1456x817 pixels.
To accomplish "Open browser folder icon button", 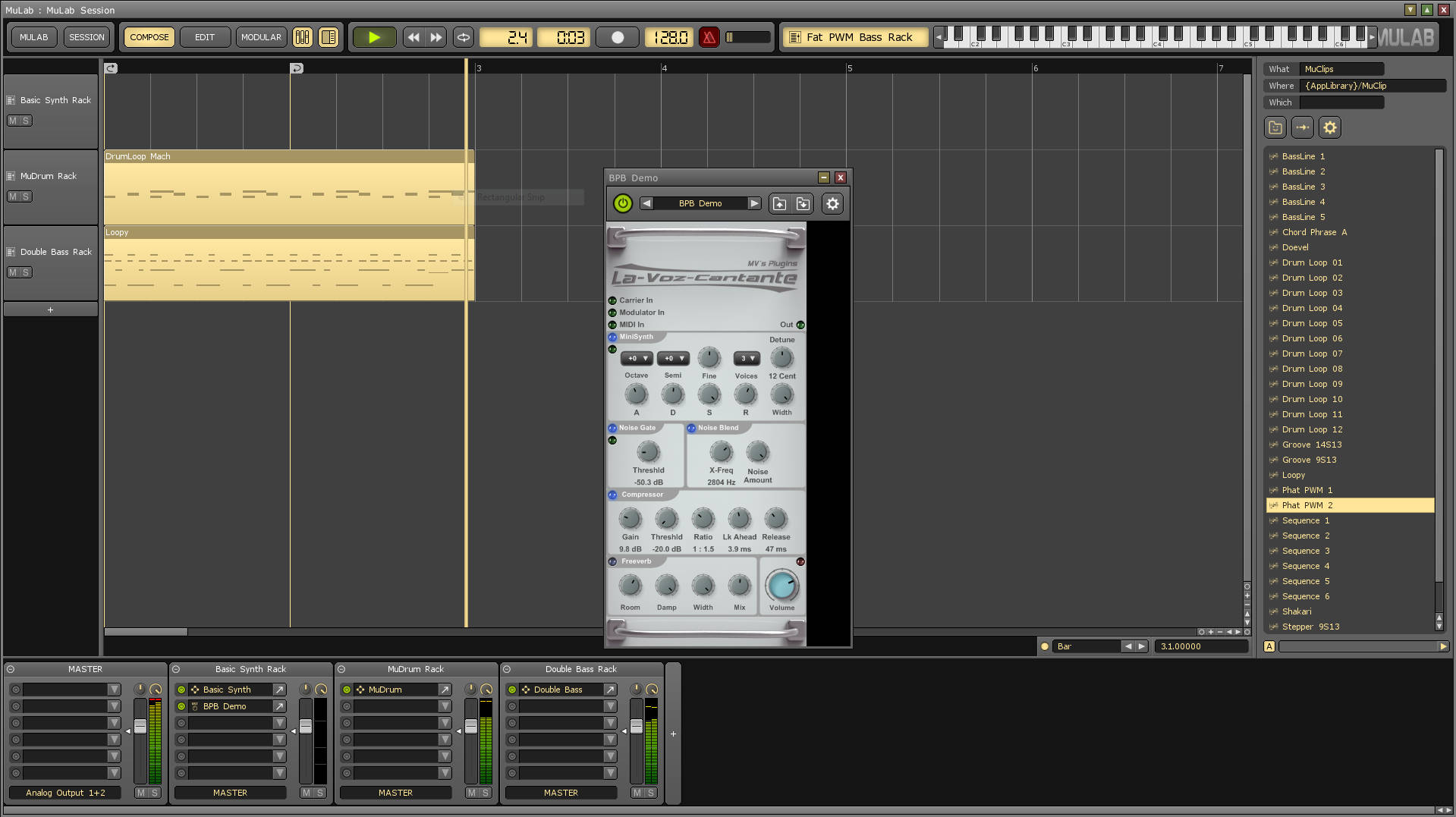I will tap(1275, 127).
